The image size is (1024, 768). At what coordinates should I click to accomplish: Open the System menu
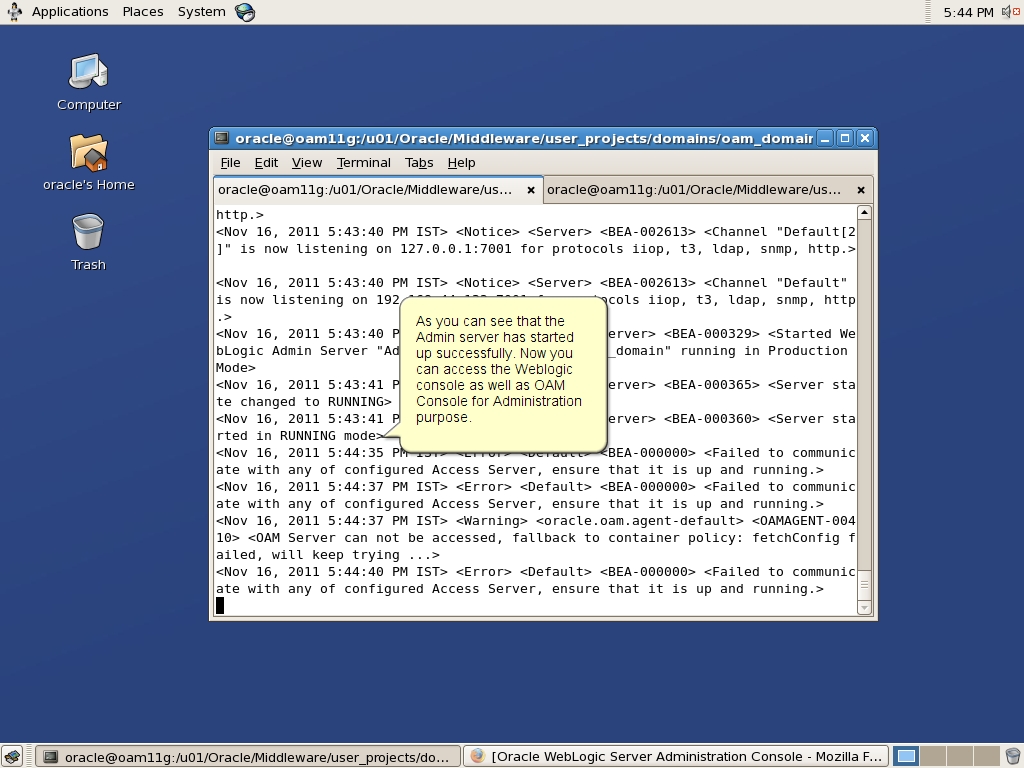point(200,11)
